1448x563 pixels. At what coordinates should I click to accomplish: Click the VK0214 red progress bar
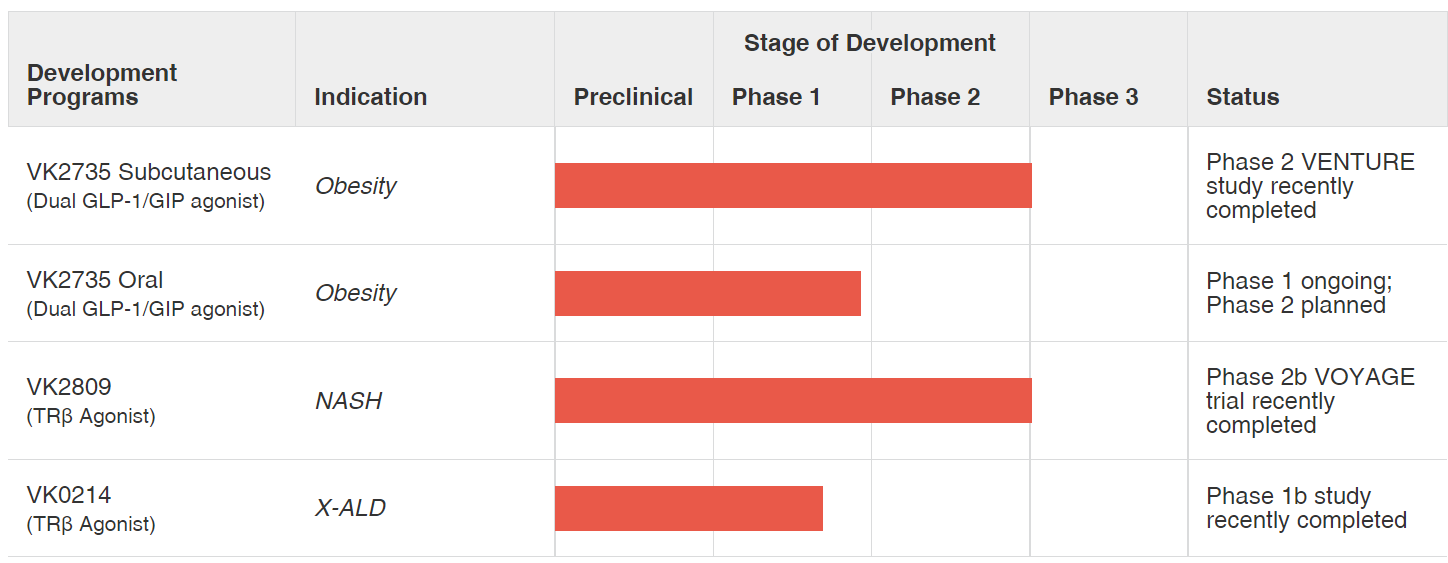pos(689,508)
